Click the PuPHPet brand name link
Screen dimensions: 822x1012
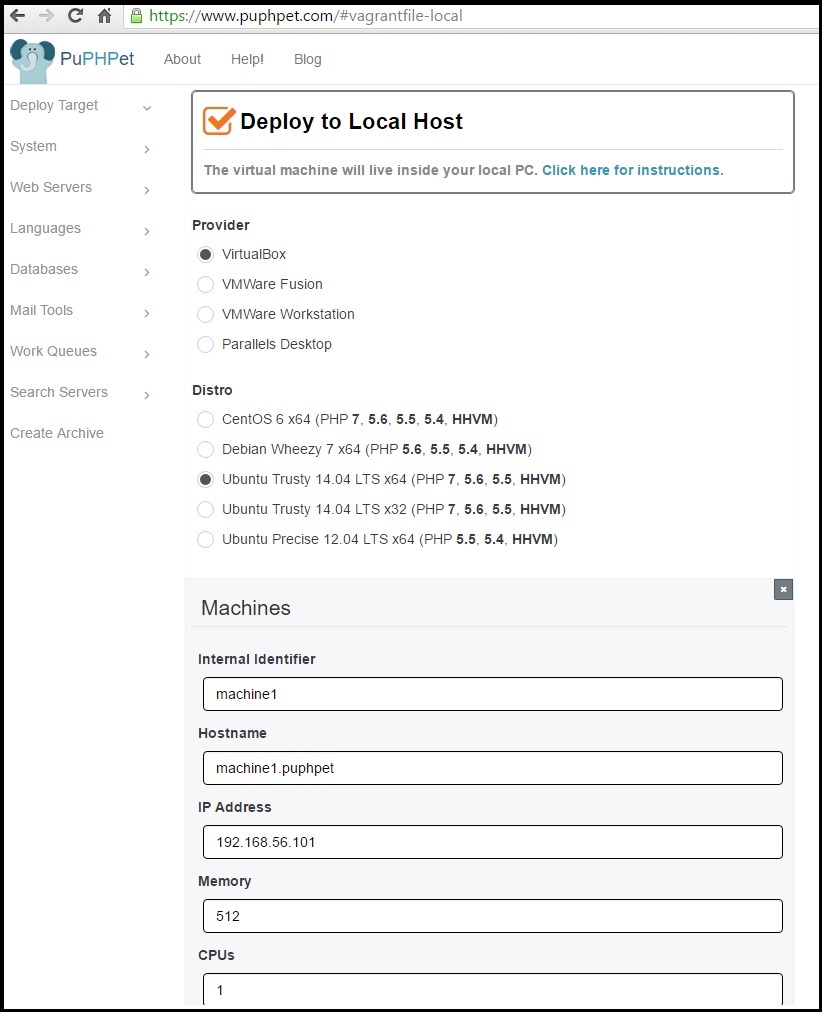tap(97, 59)
